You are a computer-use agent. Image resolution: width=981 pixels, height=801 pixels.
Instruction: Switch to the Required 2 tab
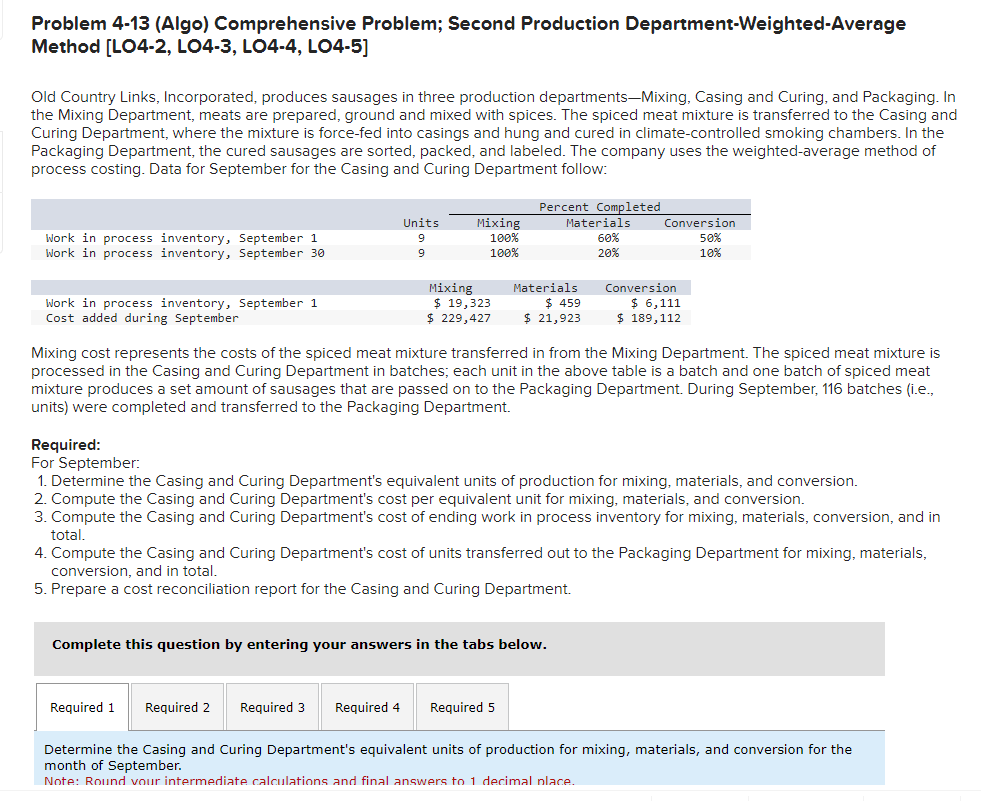coord(177,707)
